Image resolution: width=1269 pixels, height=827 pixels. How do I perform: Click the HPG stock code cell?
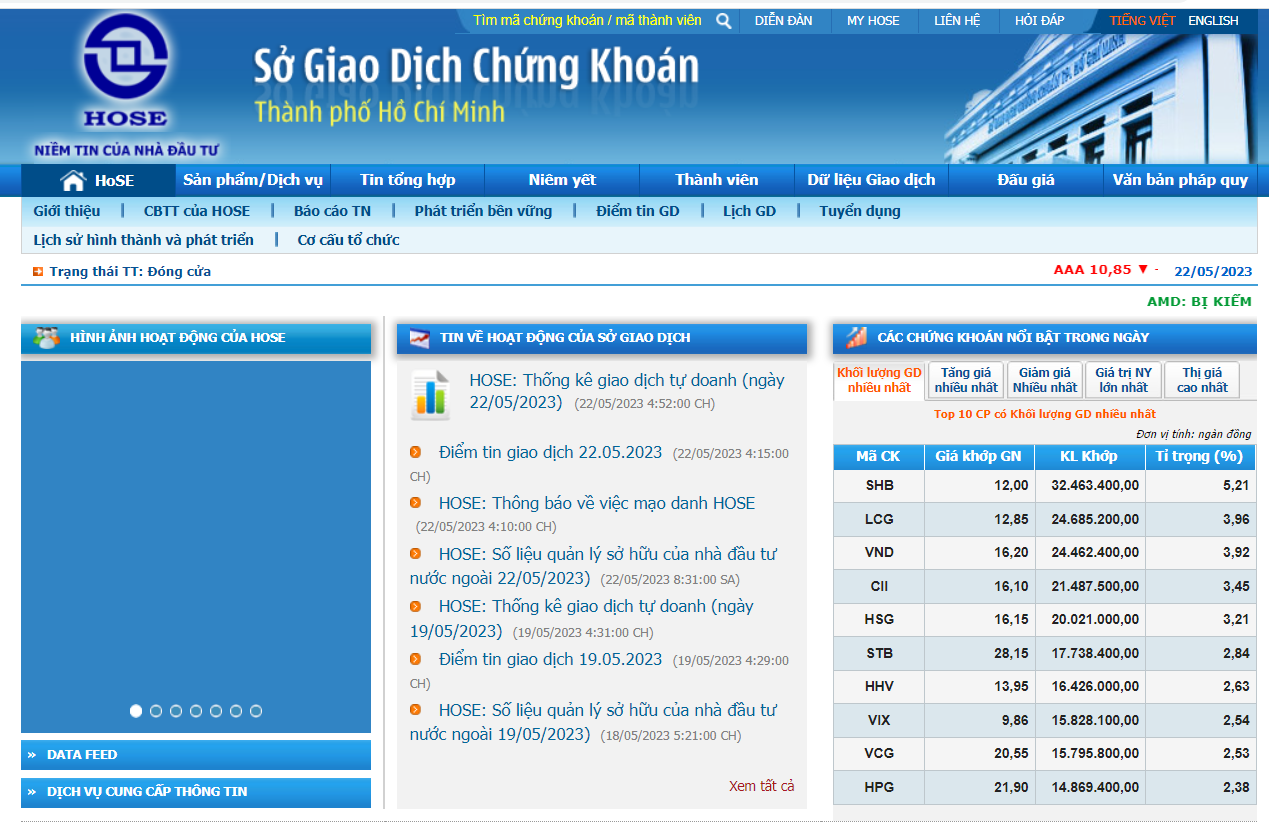click(879, 788)
